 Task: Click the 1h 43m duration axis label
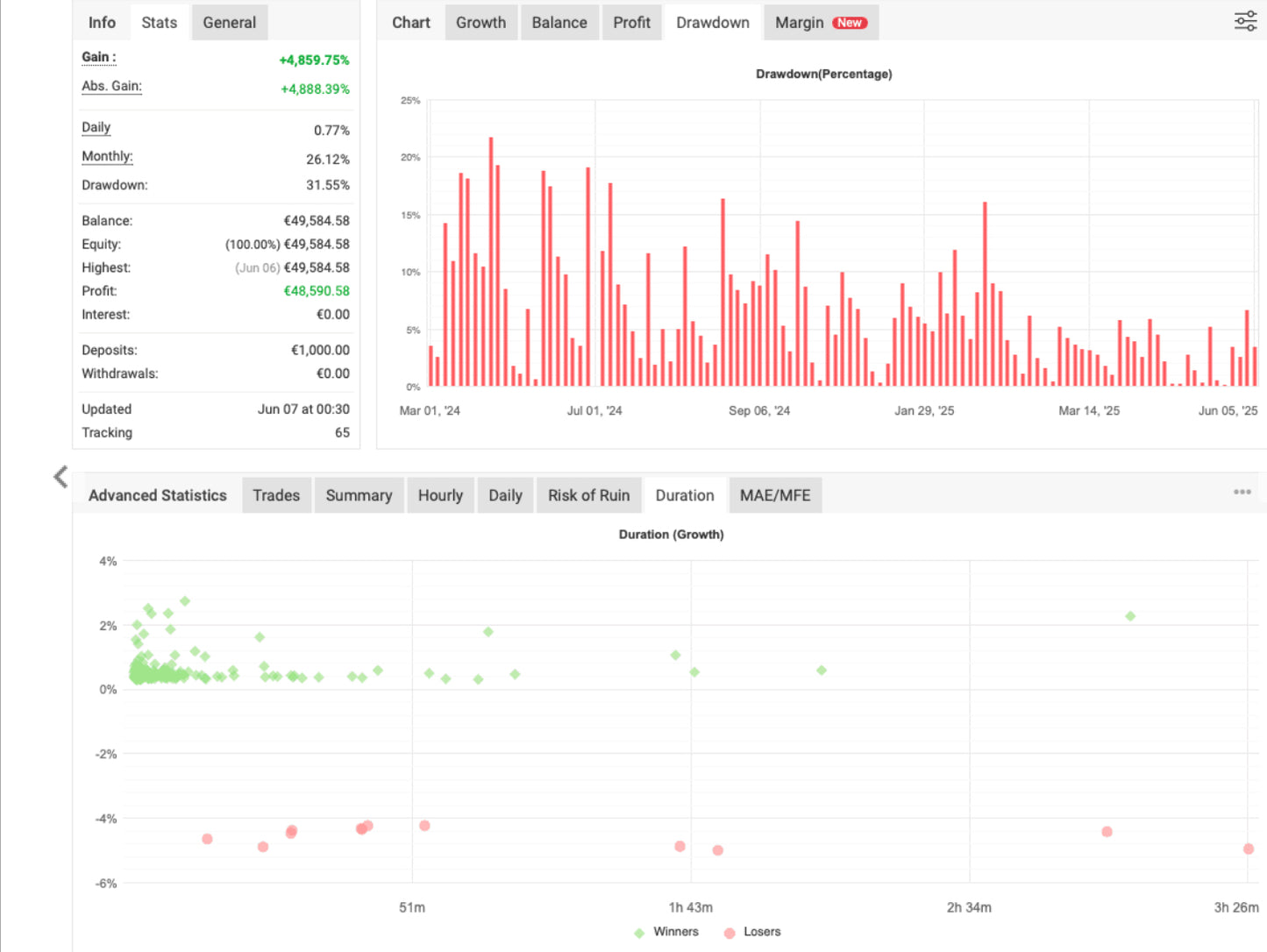click(x=691, y=907)
